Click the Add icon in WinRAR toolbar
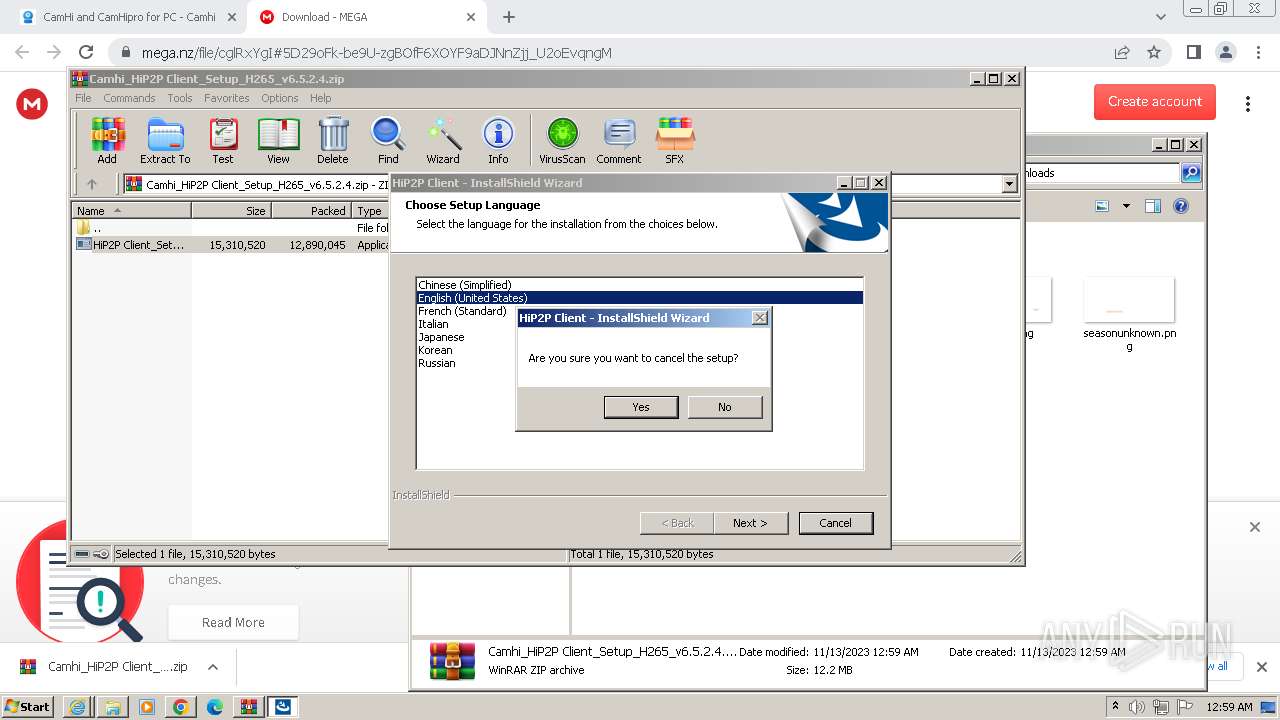 click(x=107, y=140)
